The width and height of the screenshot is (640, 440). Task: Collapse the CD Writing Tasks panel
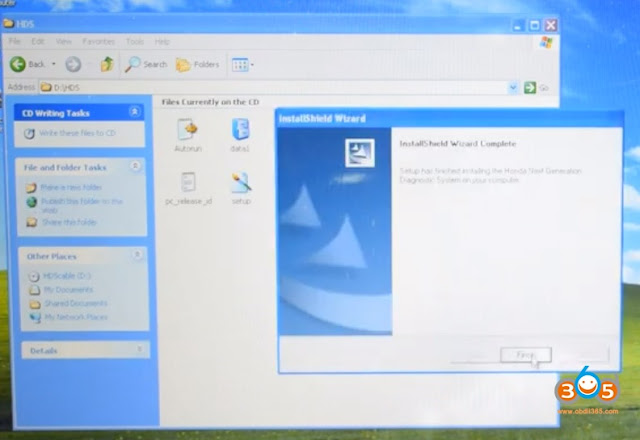point(134,111)
